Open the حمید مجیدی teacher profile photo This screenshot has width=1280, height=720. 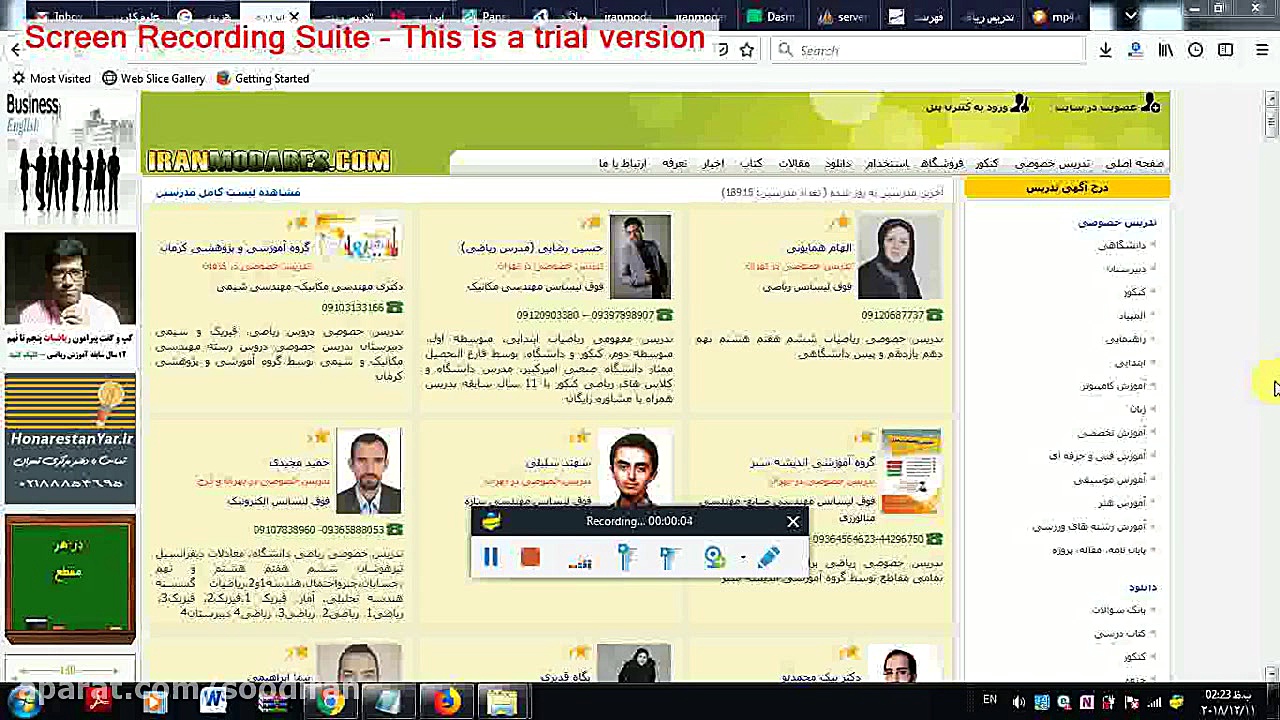tap(369, 471)
